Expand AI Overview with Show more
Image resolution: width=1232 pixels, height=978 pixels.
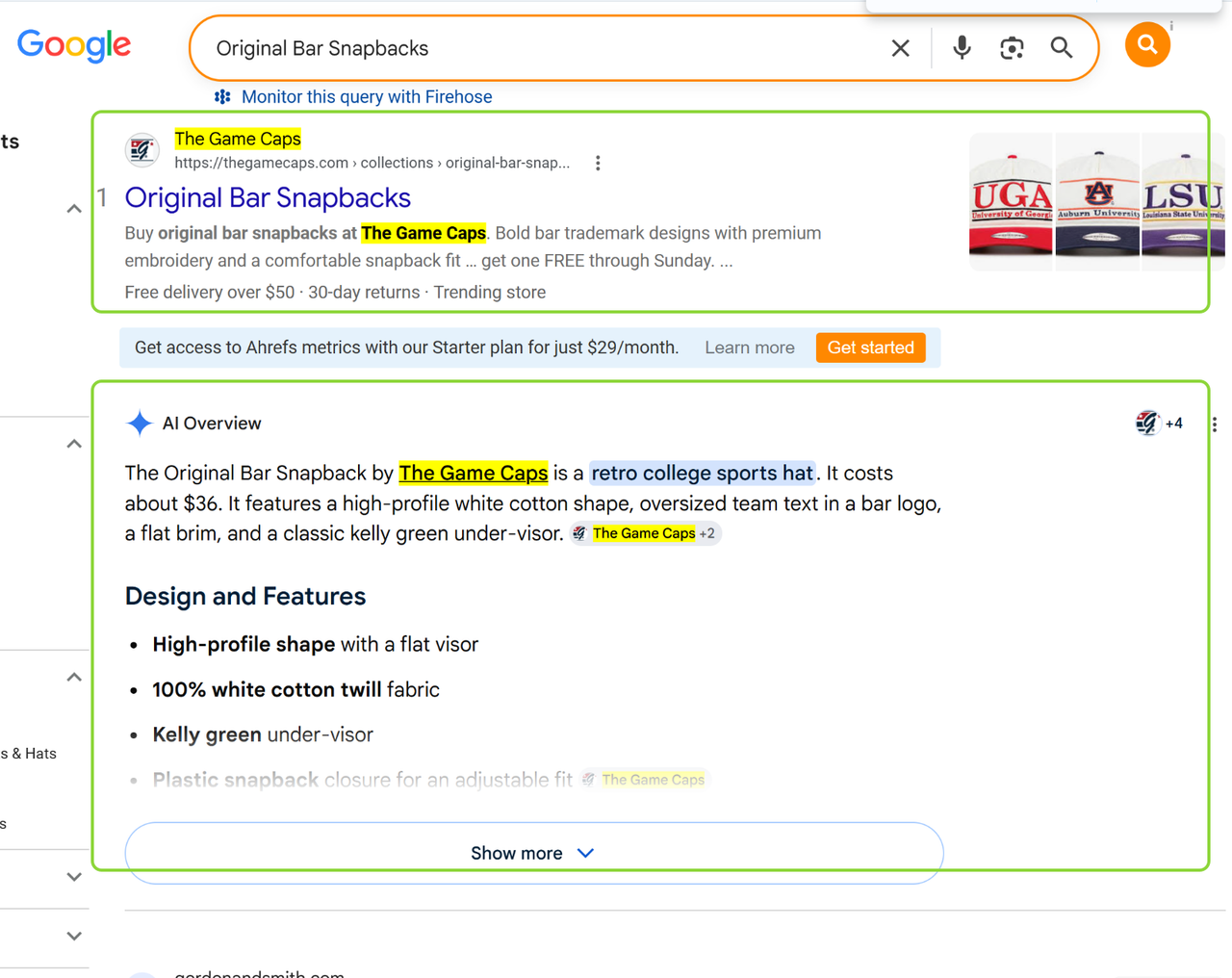click(x=533, y=853)
